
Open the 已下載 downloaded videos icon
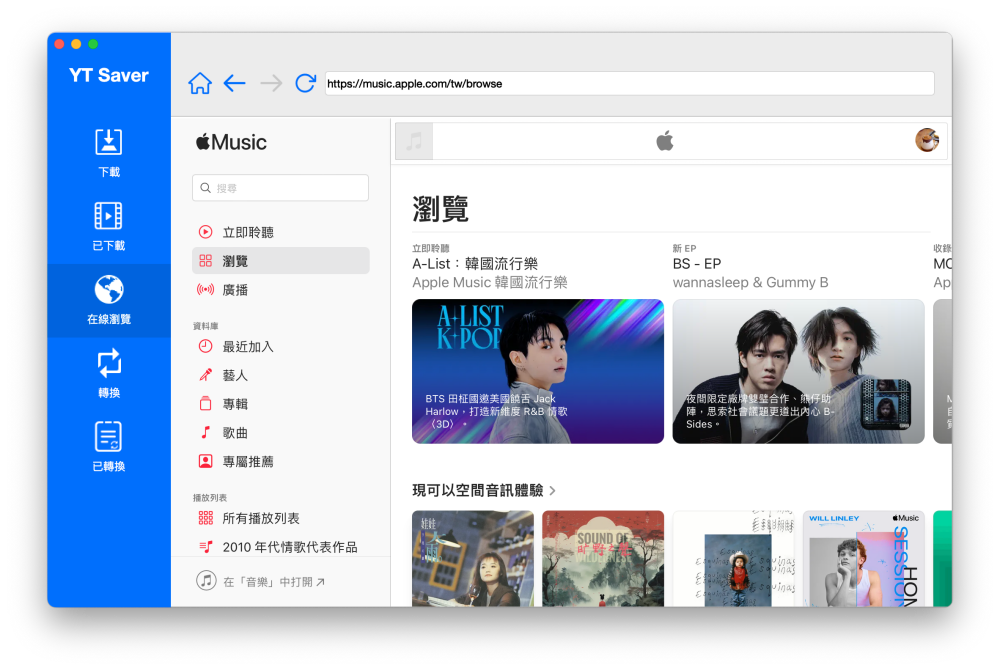point(108,215)
